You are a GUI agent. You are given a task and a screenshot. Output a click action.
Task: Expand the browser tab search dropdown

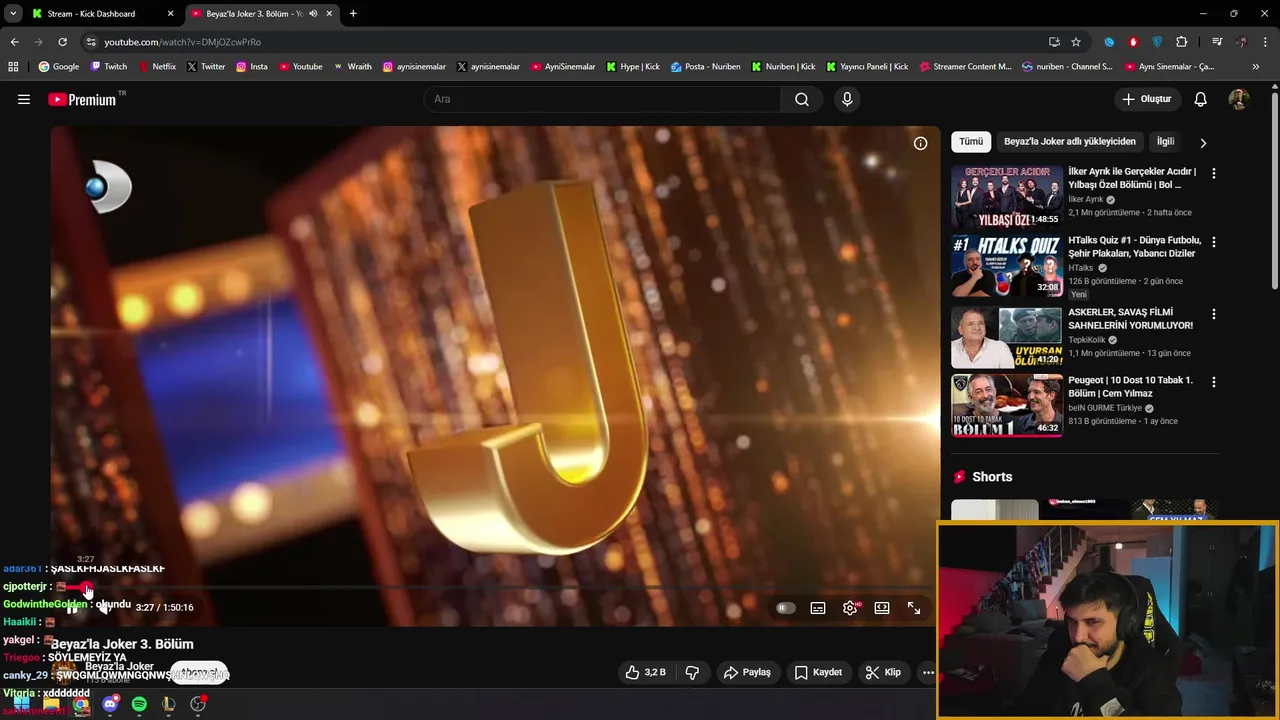point(13,14)
